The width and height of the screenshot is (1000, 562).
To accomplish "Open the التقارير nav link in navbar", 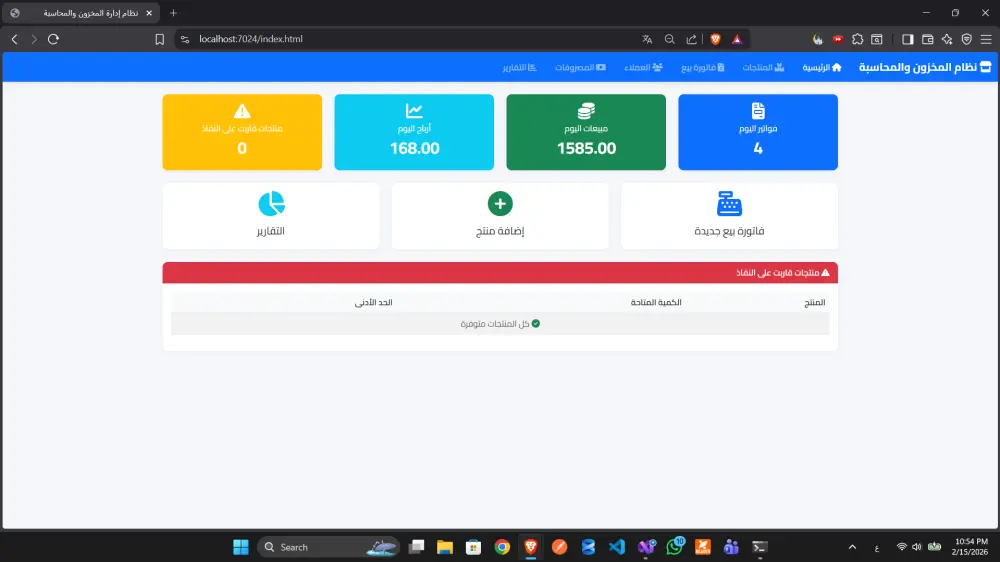I will point(520,68).
